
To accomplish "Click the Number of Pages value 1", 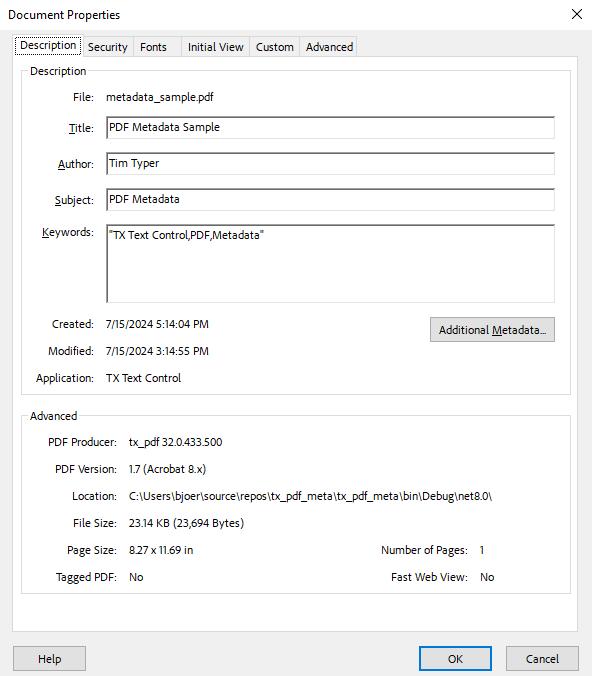I will pos(482,550).
